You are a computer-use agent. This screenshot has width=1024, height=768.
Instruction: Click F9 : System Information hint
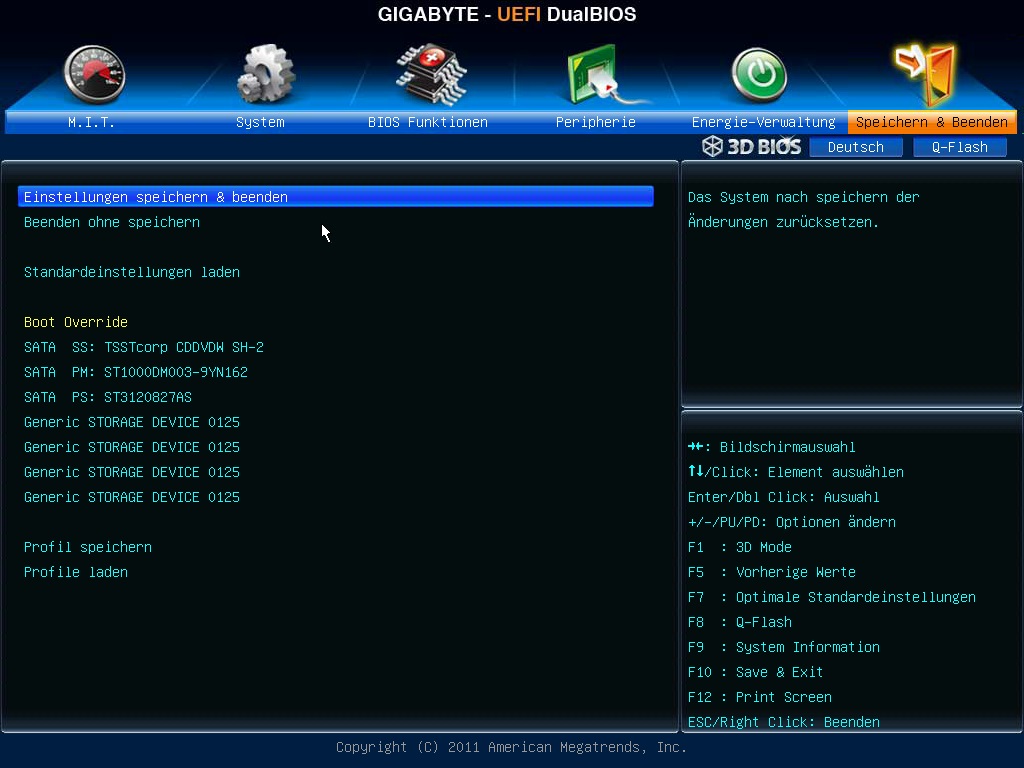tap(784, 647)
